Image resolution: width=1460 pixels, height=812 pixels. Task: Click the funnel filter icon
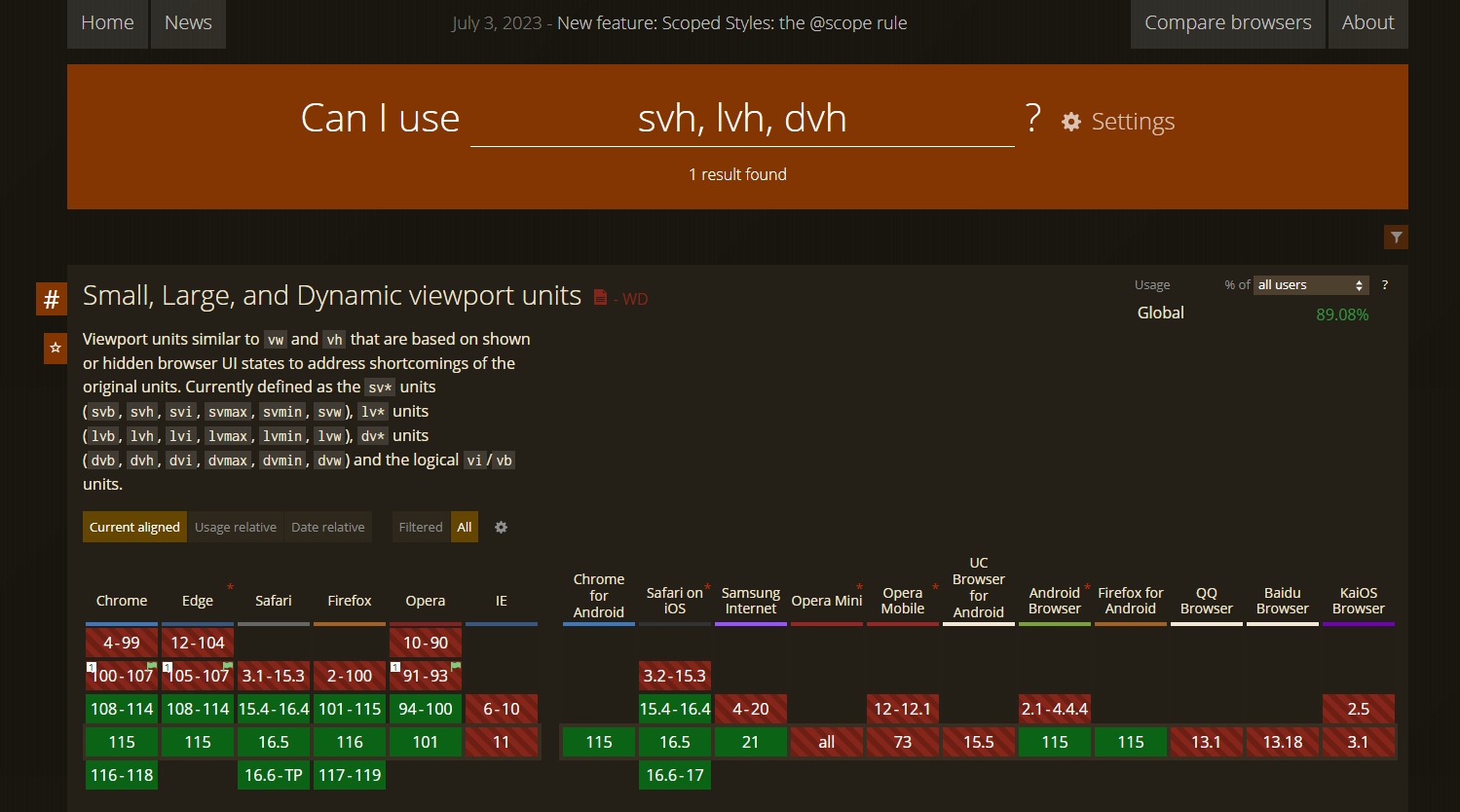1397,237
